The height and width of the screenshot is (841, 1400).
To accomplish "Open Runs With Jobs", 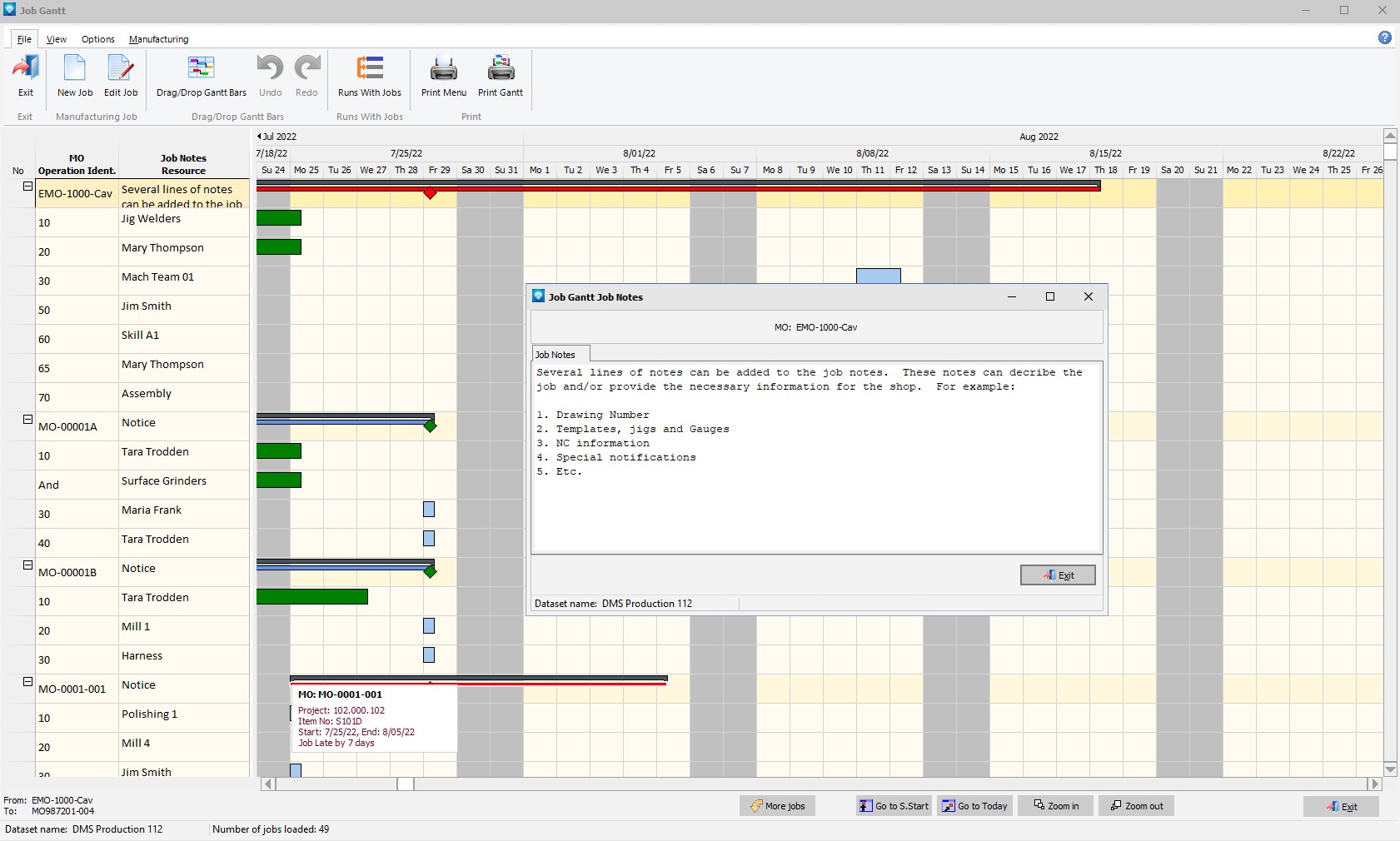I will tap(370, 76).
